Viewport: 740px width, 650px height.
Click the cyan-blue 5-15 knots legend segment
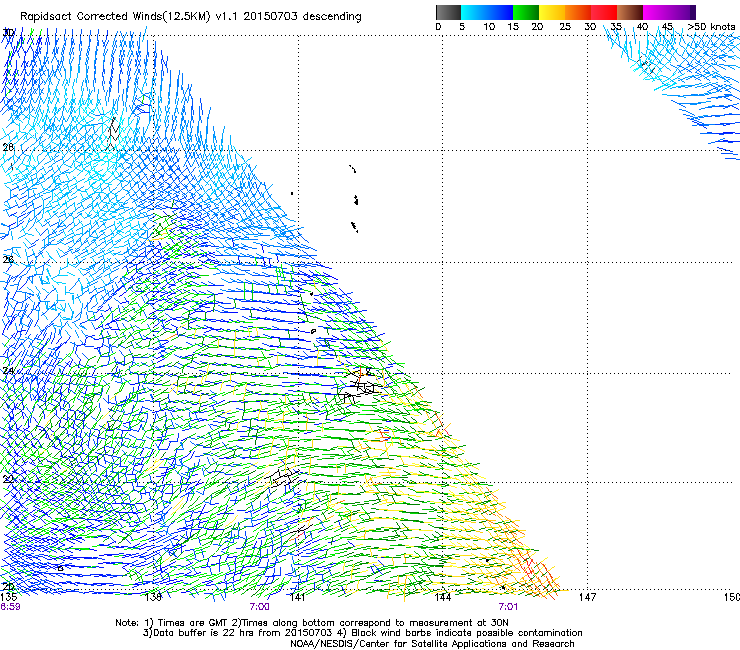[x=487, y=12]
